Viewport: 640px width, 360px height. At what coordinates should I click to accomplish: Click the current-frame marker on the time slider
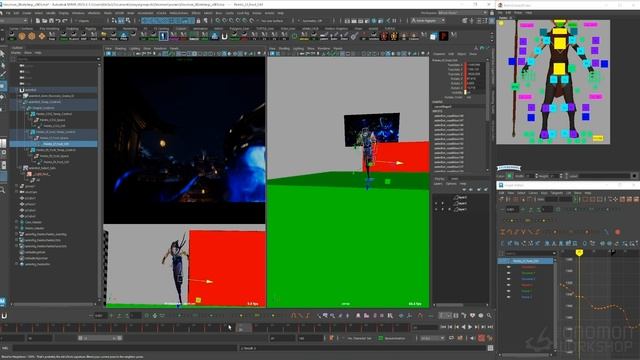(244, 328)
